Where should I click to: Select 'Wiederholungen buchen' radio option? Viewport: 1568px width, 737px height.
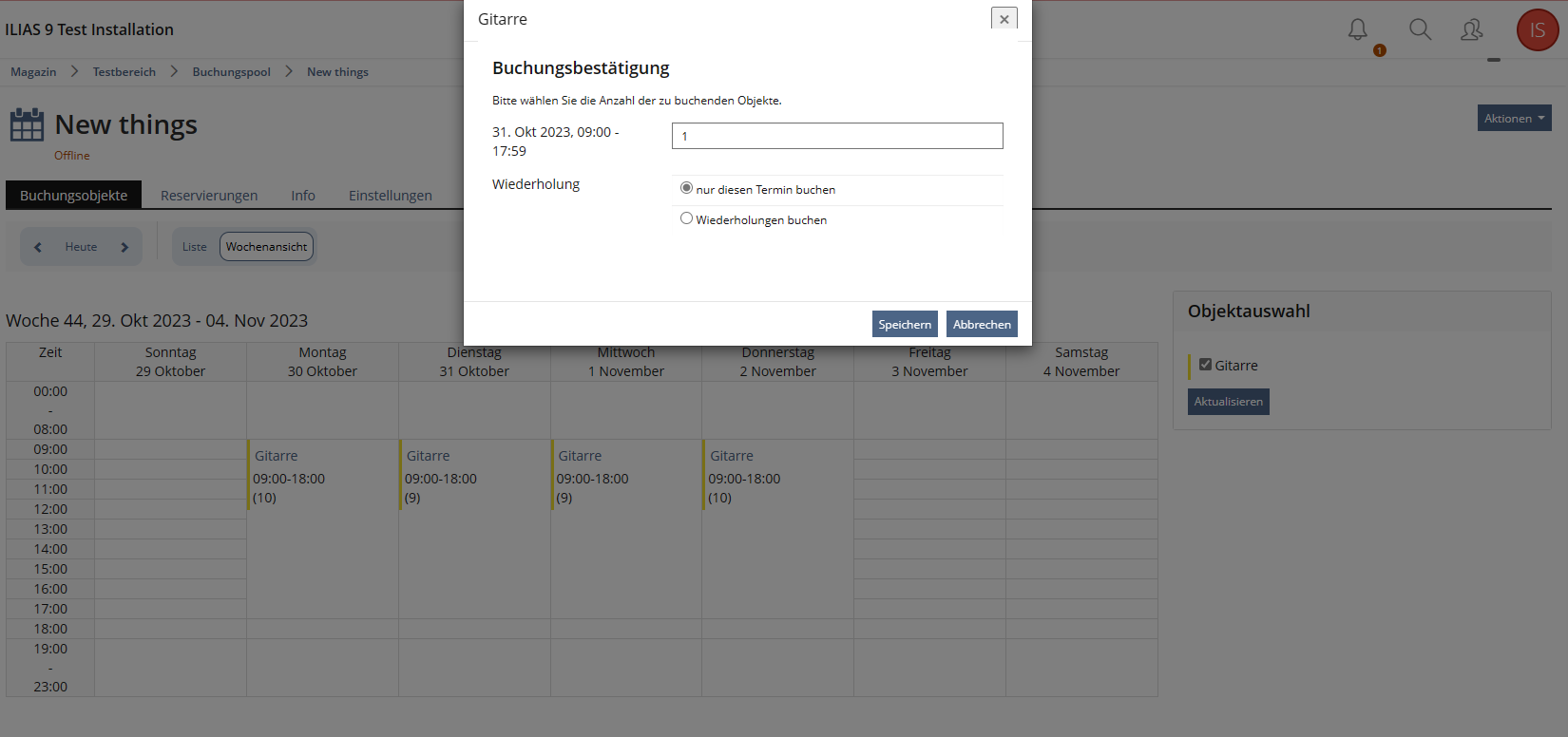point(686,218)
